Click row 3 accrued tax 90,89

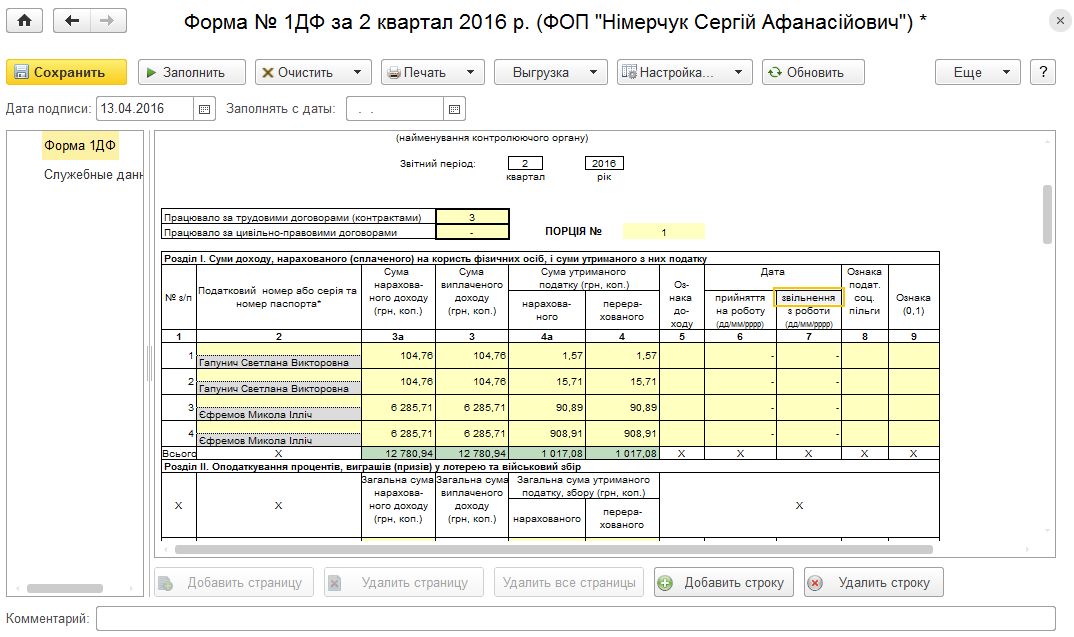point(547,408)
